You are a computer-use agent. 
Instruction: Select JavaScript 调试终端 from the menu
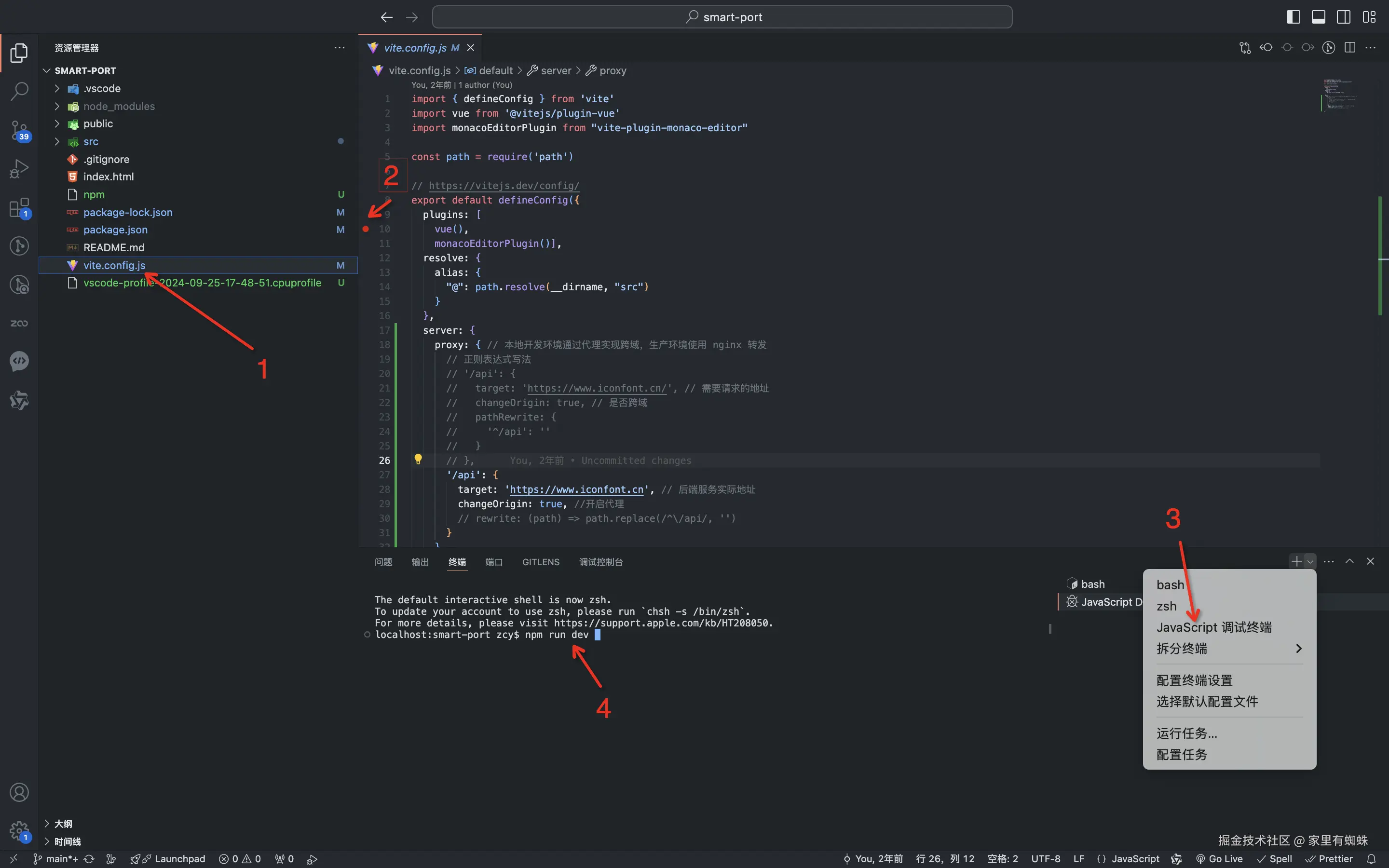(x=1213, y=627)
